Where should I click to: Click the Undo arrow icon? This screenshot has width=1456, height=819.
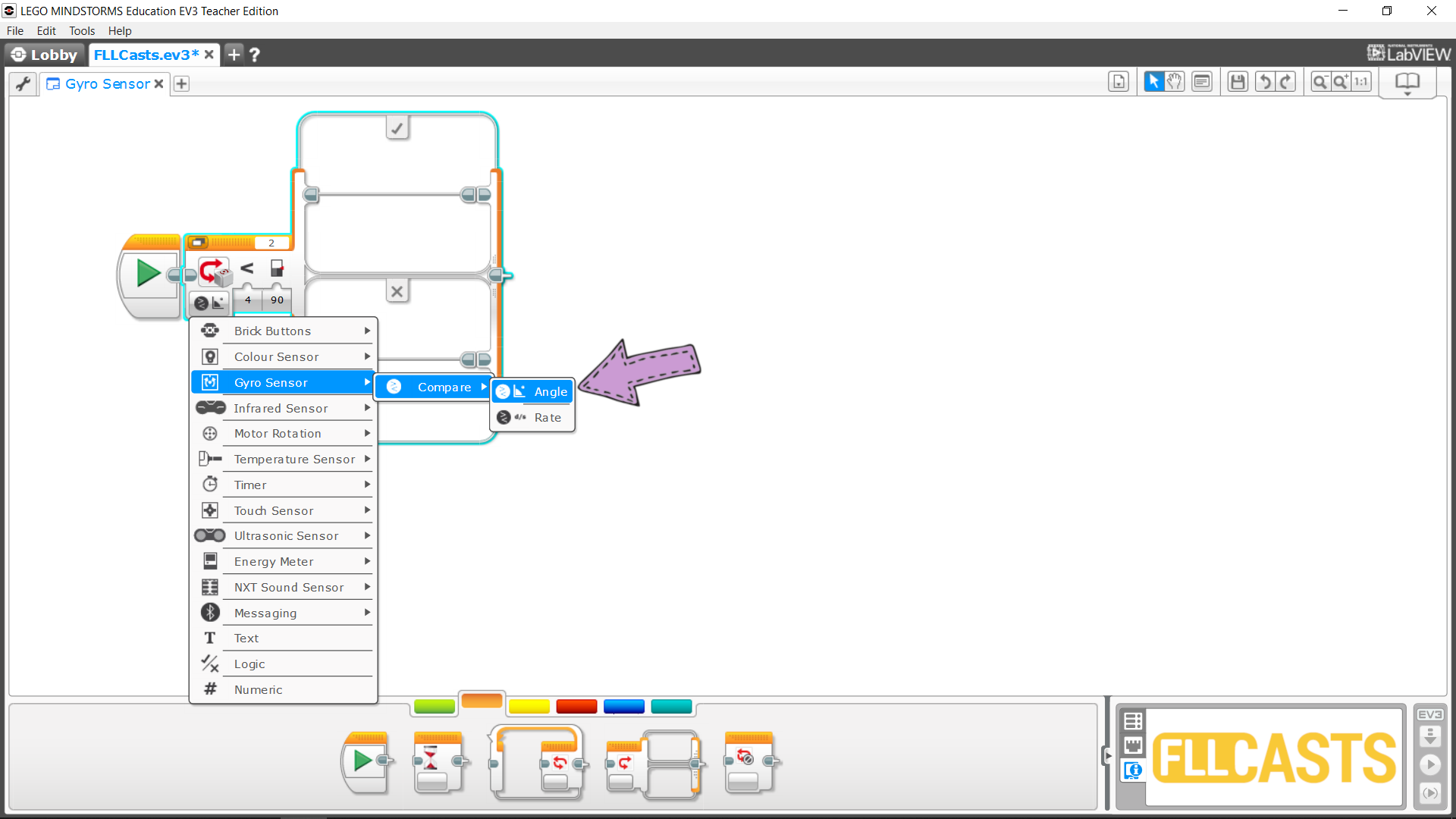click(x=1264, y=82)
